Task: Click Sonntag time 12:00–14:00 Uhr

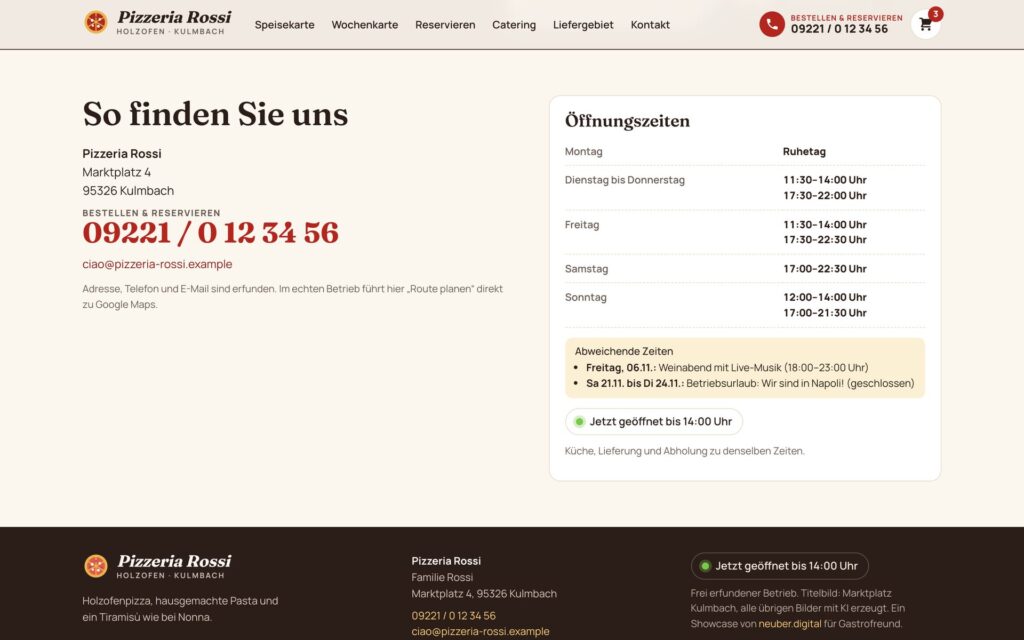Action: [825, 297]
